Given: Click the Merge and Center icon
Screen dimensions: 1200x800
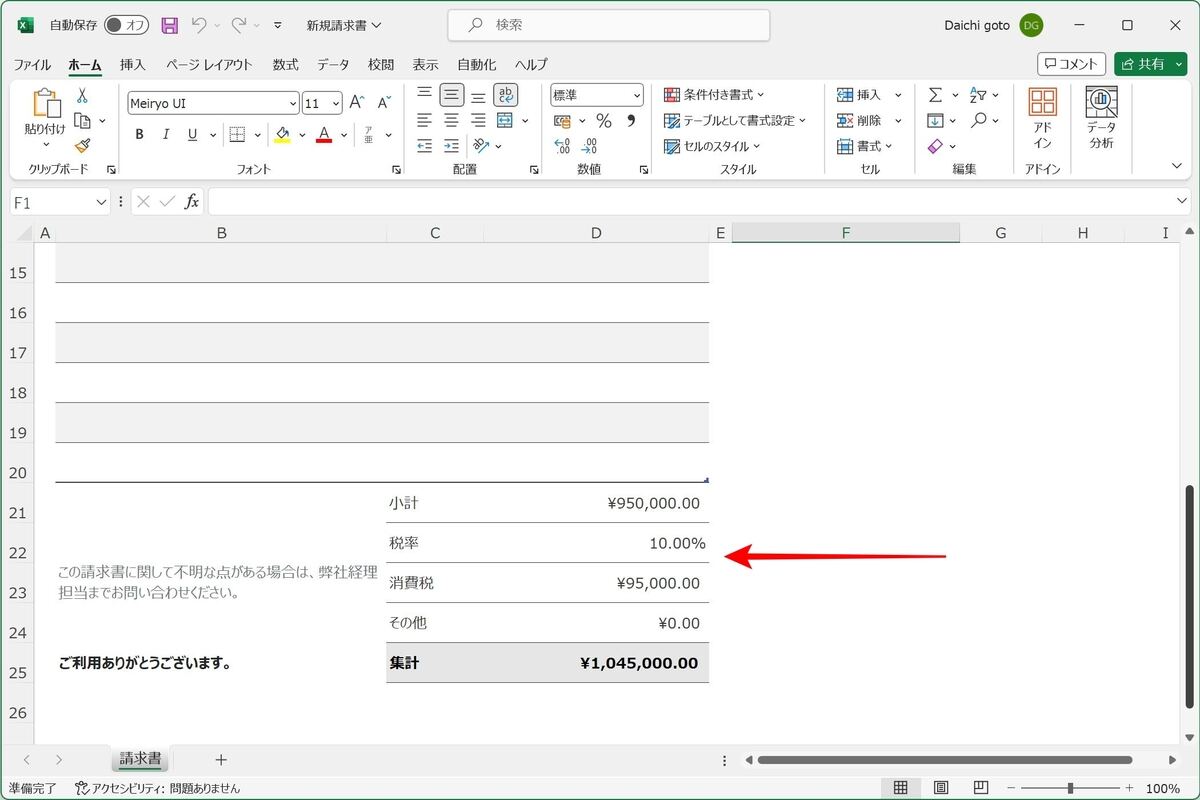Looking at the screenshot, I should point(504,120).
